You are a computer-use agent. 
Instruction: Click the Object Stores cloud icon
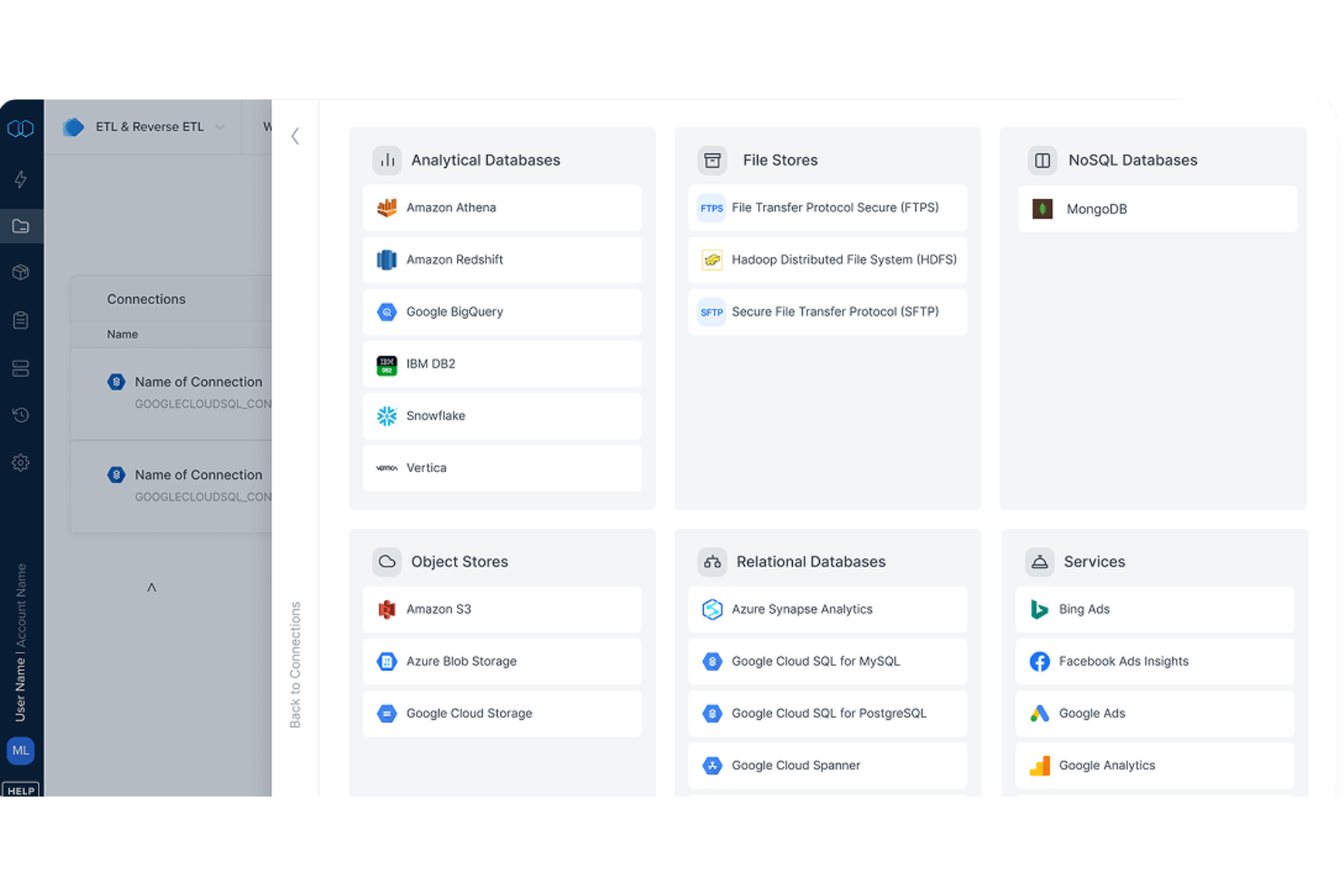point(387,562)
